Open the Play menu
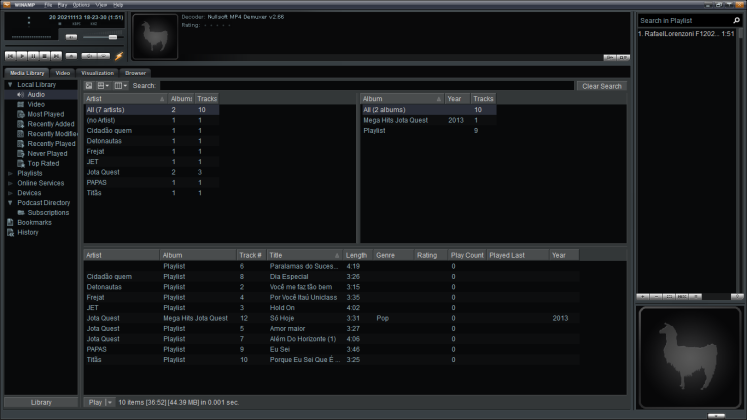747x420 pixels. [x=62, y=5]
